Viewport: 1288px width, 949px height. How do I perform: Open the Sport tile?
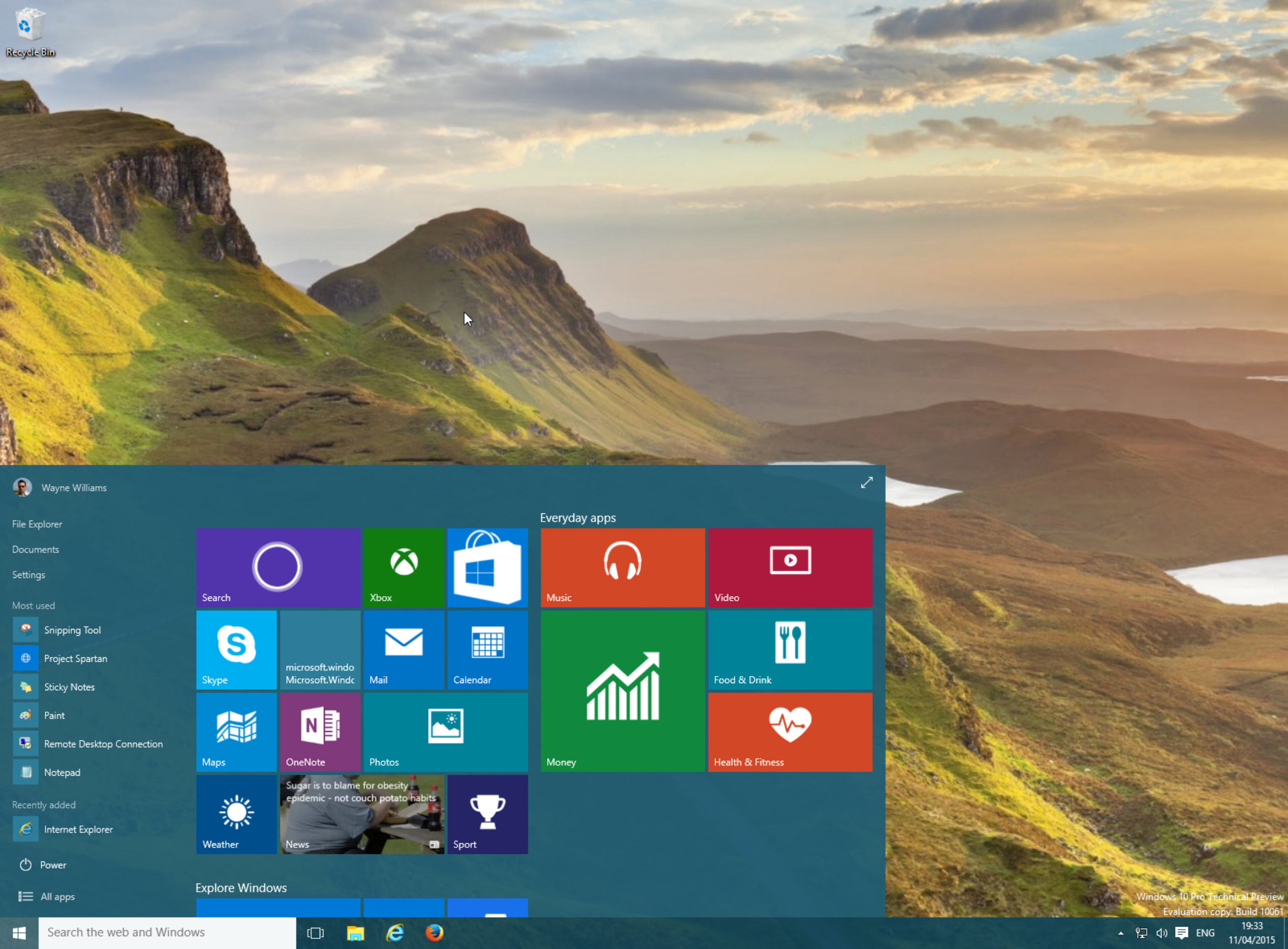[487, 814]
